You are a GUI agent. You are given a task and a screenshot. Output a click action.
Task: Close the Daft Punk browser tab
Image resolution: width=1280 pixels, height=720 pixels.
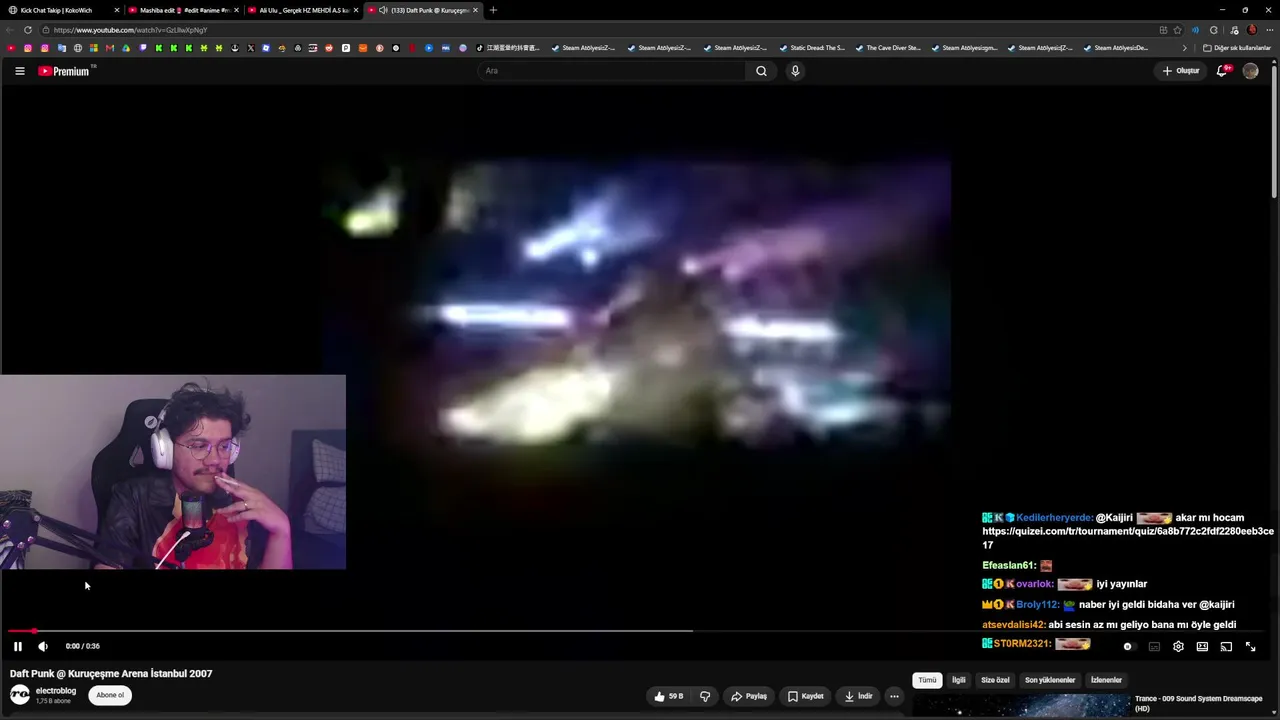(475, 10)
